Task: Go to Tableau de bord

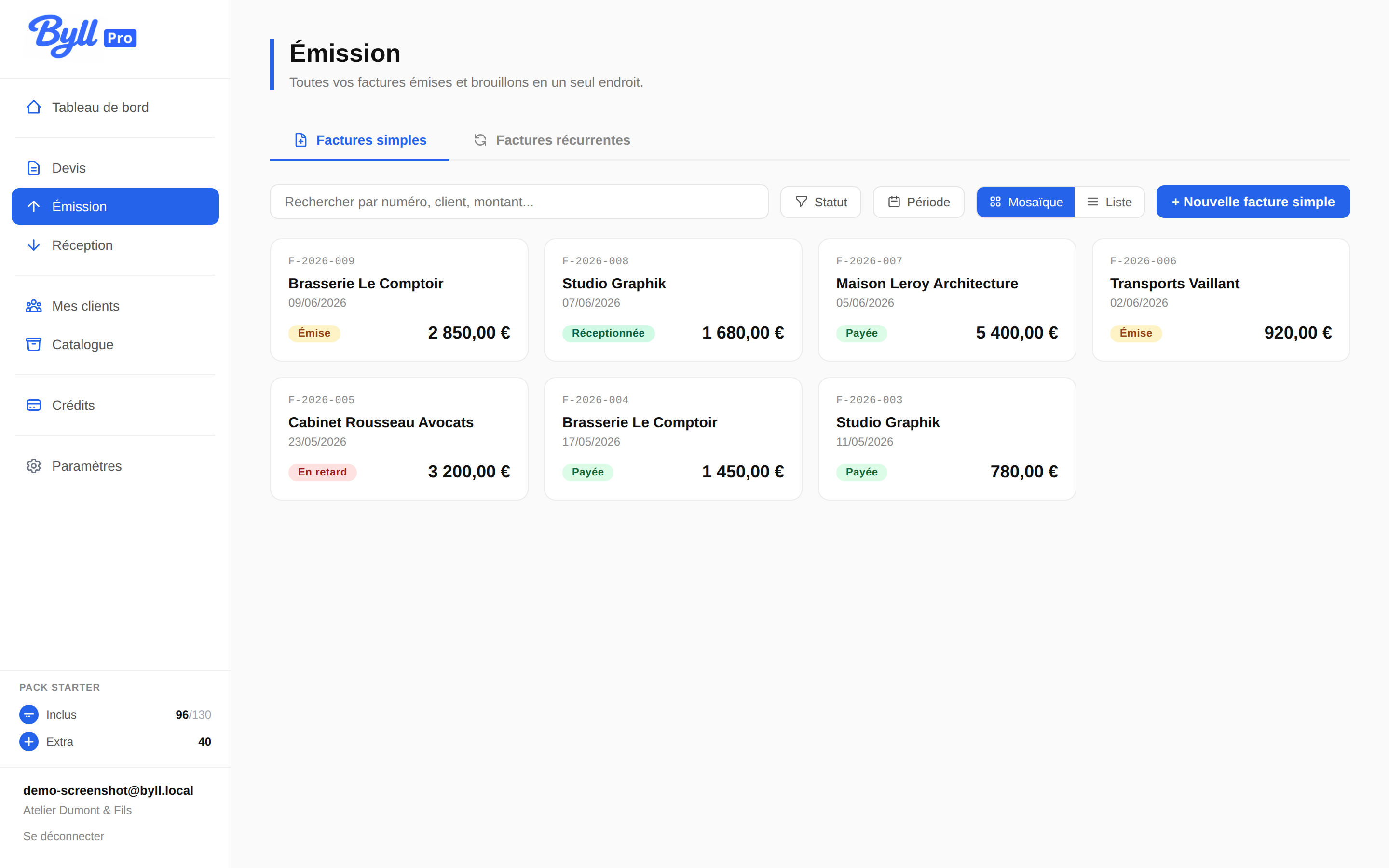Action: [x=115, y=108]
